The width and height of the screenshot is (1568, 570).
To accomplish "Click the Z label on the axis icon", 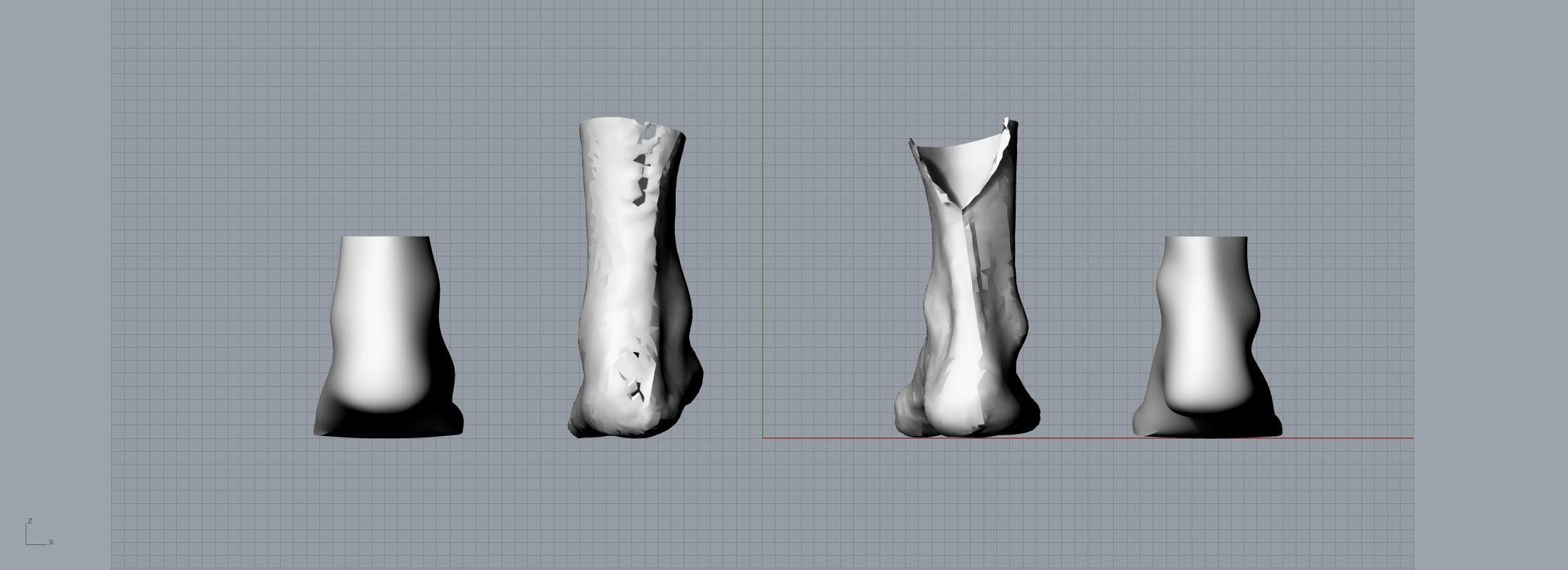I will [29, 521].
